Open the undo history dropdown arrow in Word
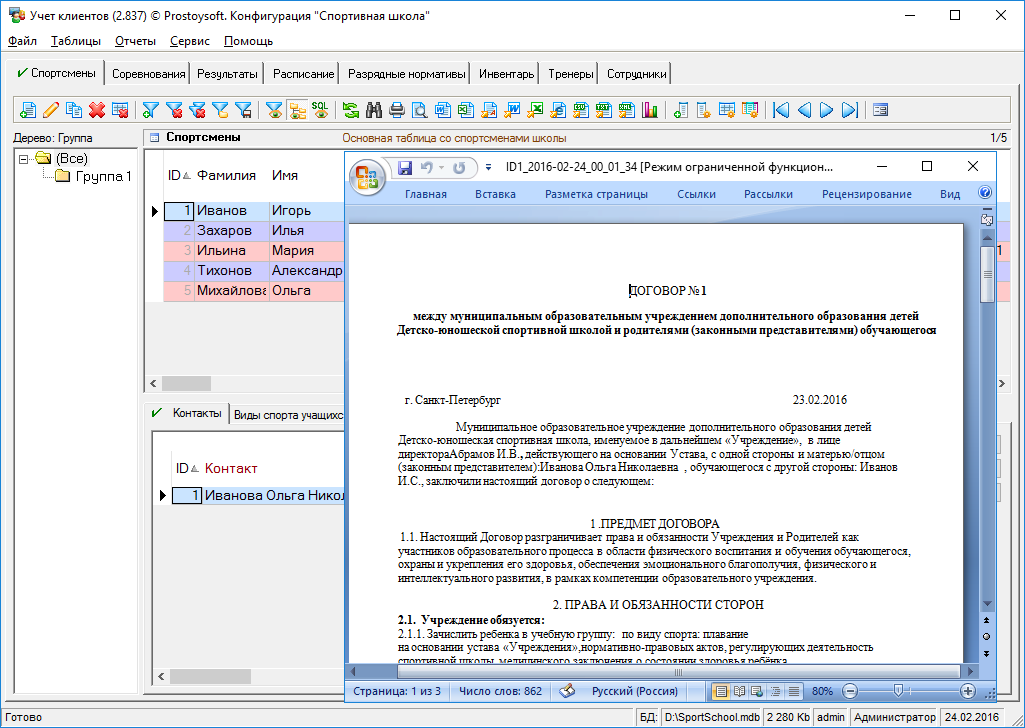Screen dimensions: 1025x728 [x=441, y=168]
